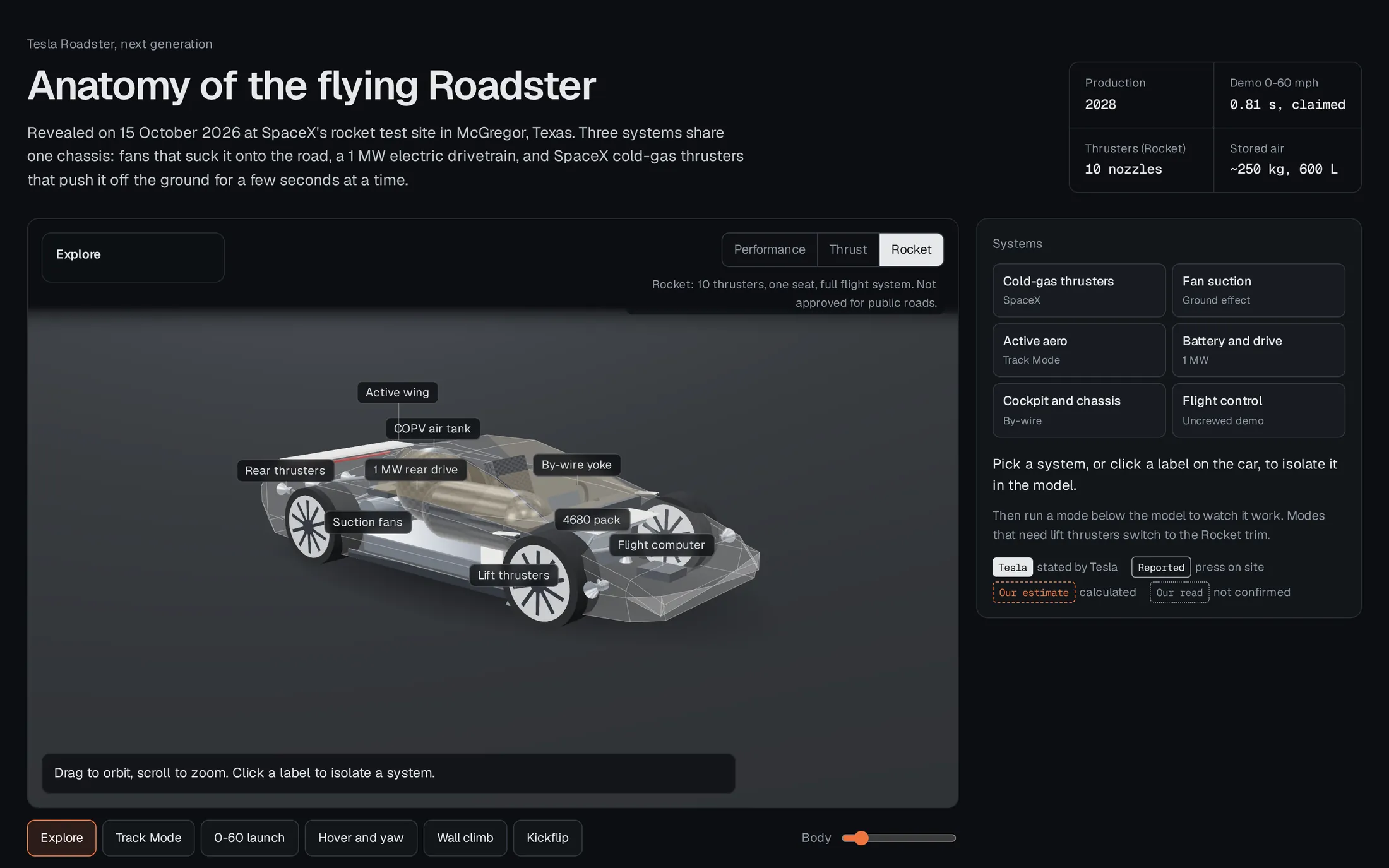Click the Anatomy of the flying Roadster title
Image resolution: width=1389 pixels, height=868 pixels.
click(312, 85)
